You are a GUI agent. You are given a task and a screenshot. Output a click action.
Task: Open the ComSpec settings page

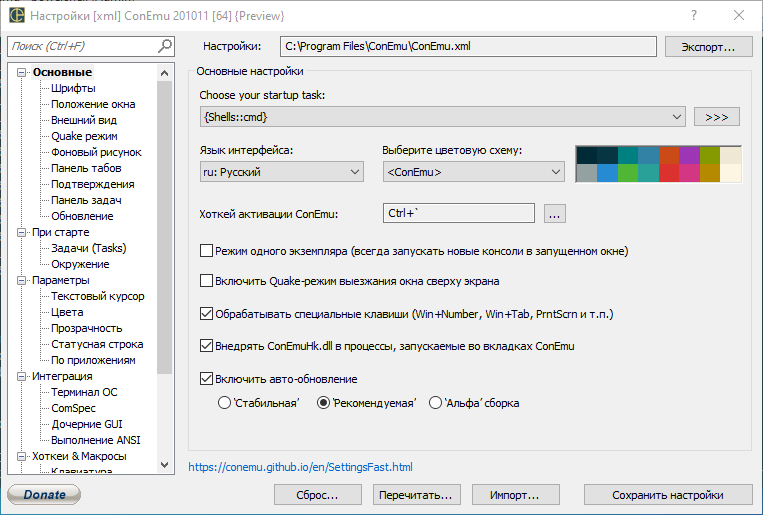tap(73, 408)
